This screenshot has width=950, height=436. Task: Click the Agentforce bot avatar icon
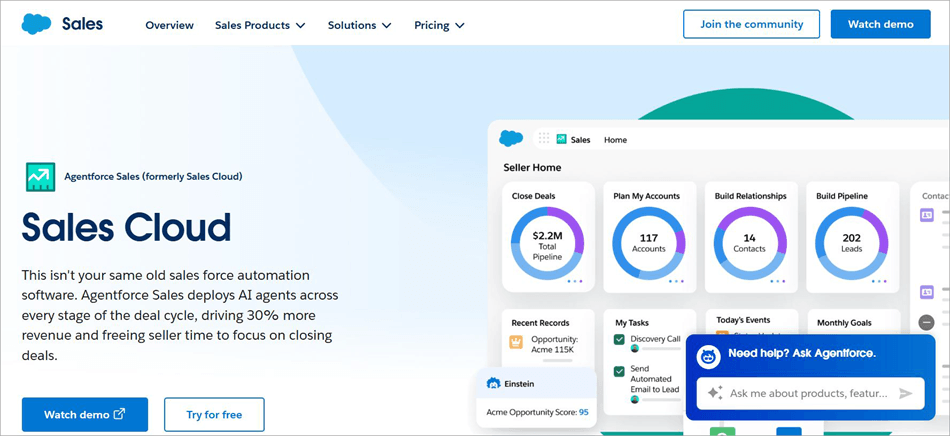tap(708, 356)
